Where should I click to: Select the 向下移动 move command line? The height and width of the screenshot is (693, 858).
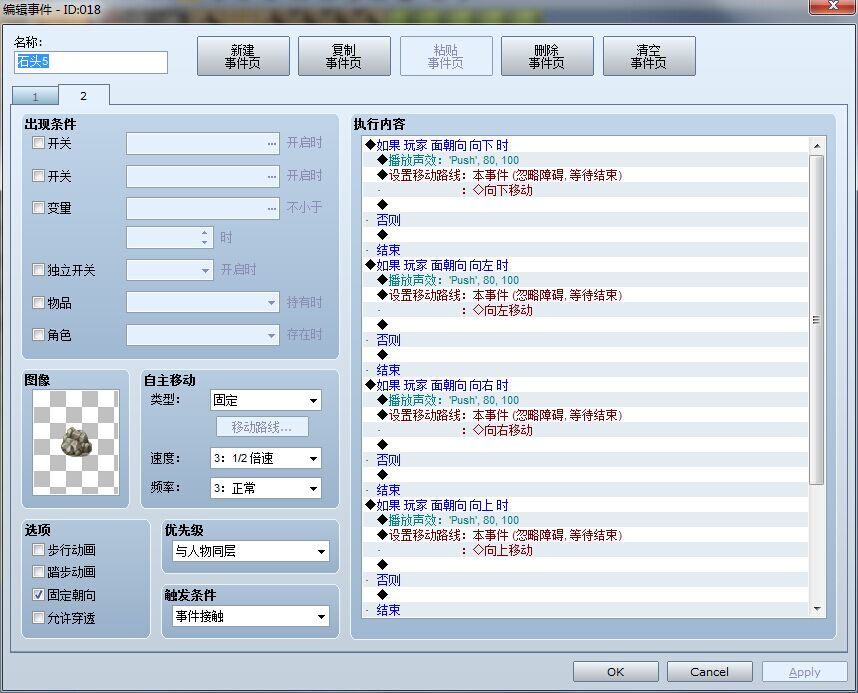pyautogui.click(x=586, y=190)
